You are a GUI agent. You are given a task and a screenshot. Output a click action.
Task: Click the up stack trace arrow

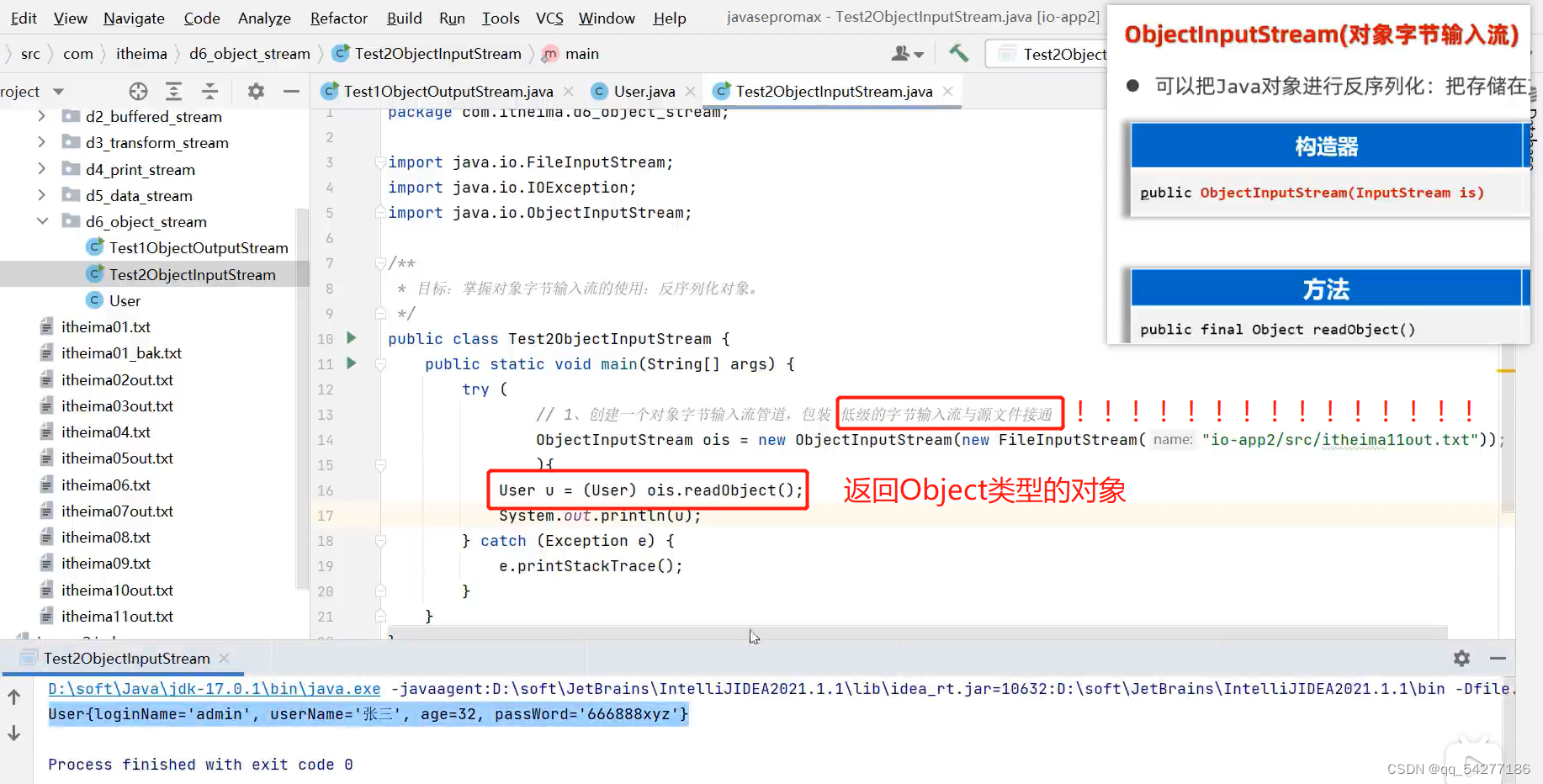tap(14, 697)
